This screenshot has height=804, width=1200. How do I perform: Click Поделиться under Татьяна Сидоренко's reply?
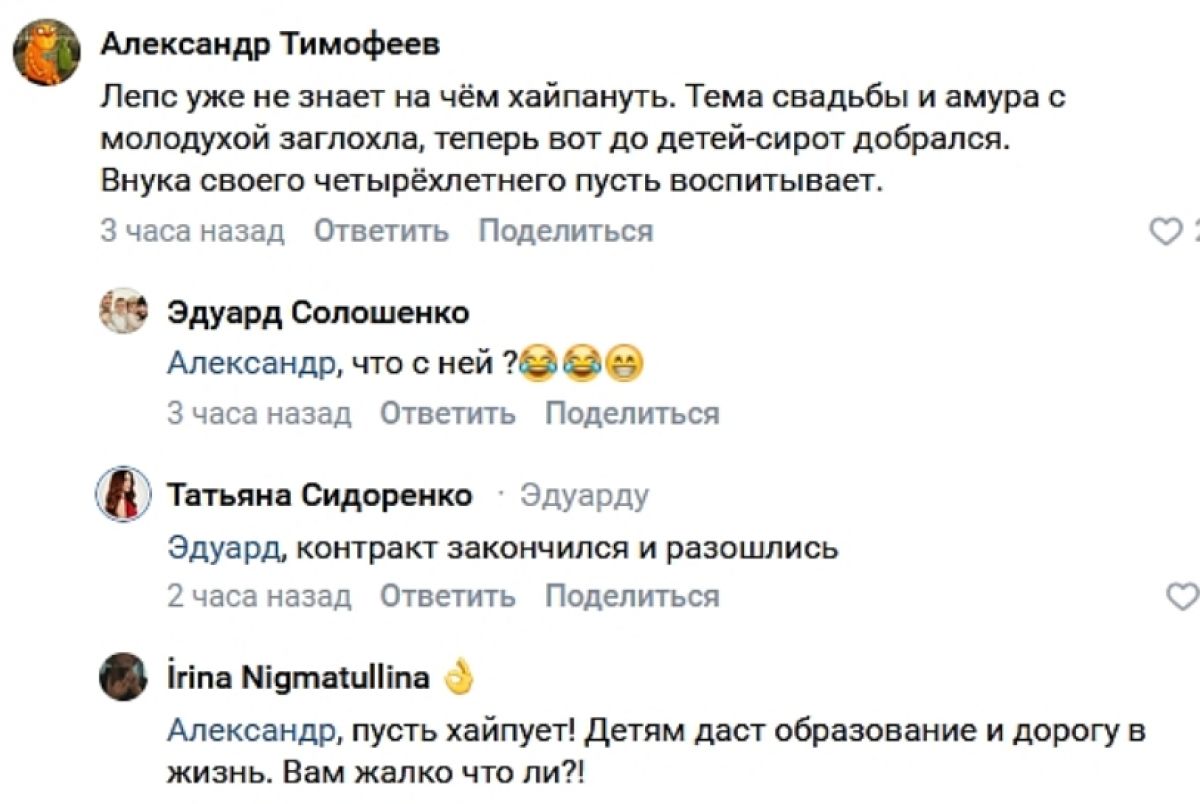(x=632, y=597)
